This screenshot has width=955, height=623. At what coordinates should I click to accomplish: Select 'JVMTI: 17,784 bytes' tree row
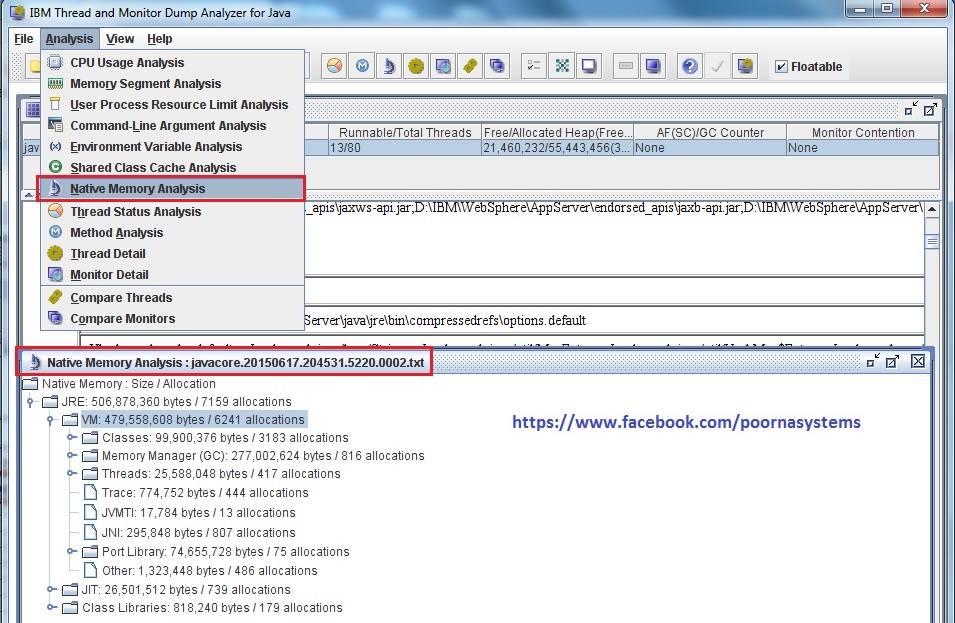click(x=189, y=513)
